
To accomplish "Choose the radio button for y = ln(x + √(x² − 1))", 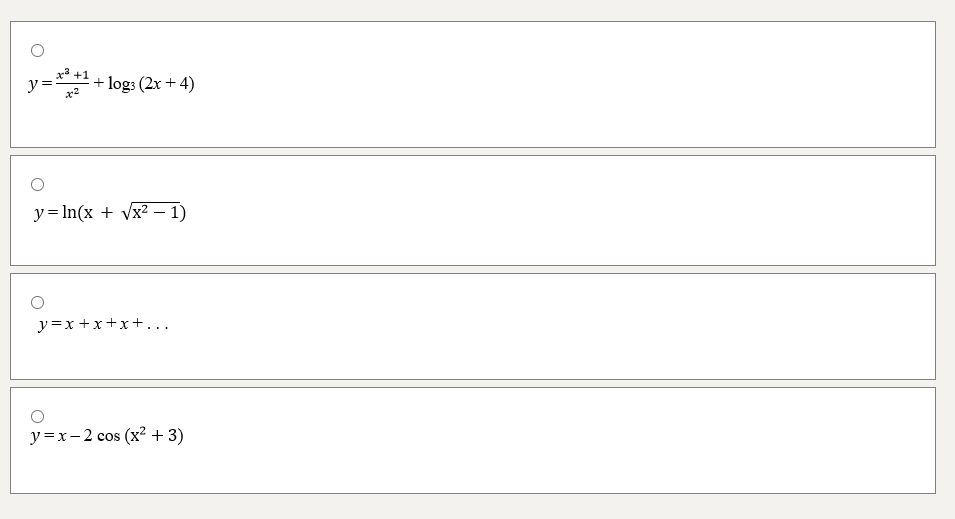I will click(37, 184).
